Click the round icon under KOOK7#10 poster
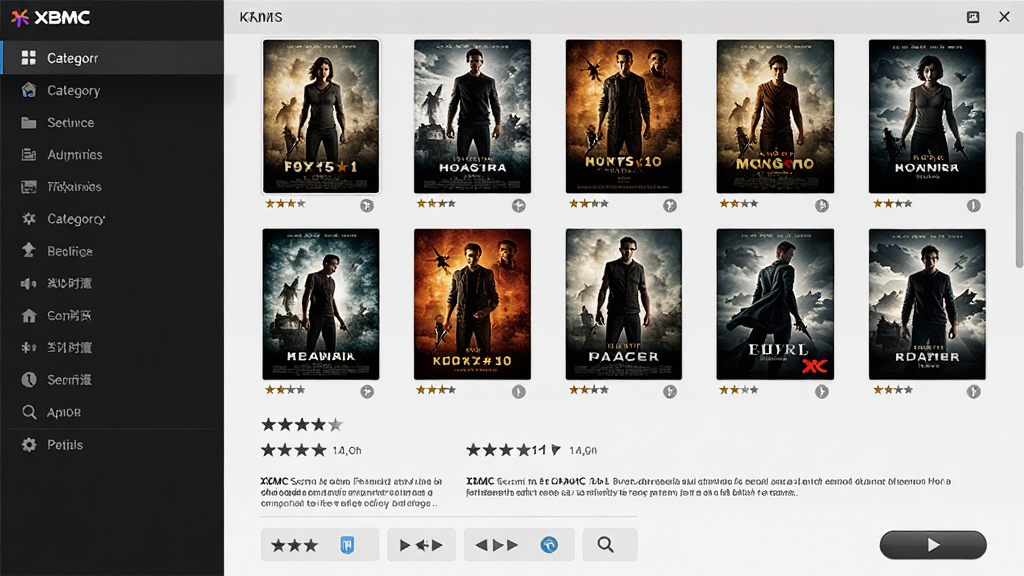The image size is (1024, 576). point(519,392)
